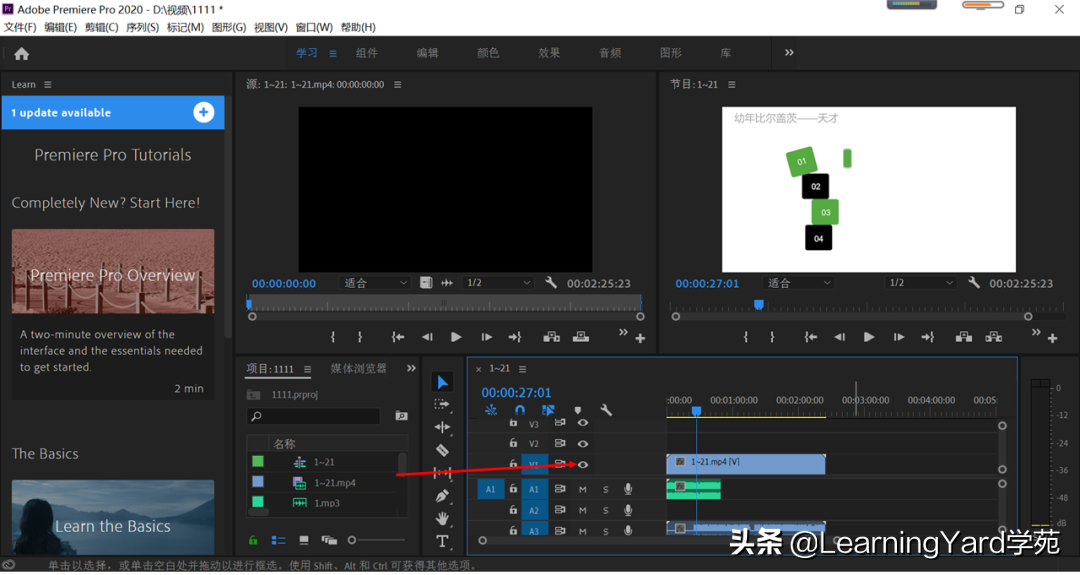
Task: Click timeline timecode 00:00:27:01
Action: (x=516, y=393)
